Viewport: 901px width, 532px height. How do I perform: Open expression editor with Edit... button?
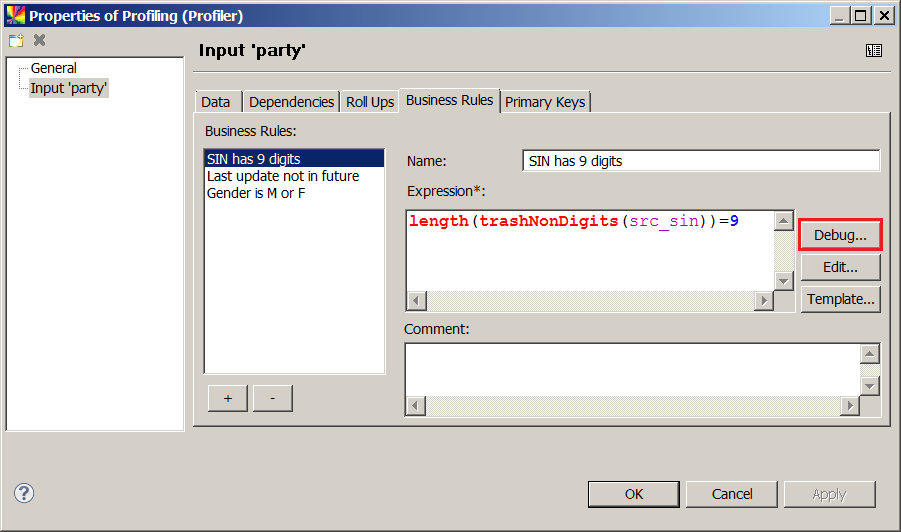(840, 267)
